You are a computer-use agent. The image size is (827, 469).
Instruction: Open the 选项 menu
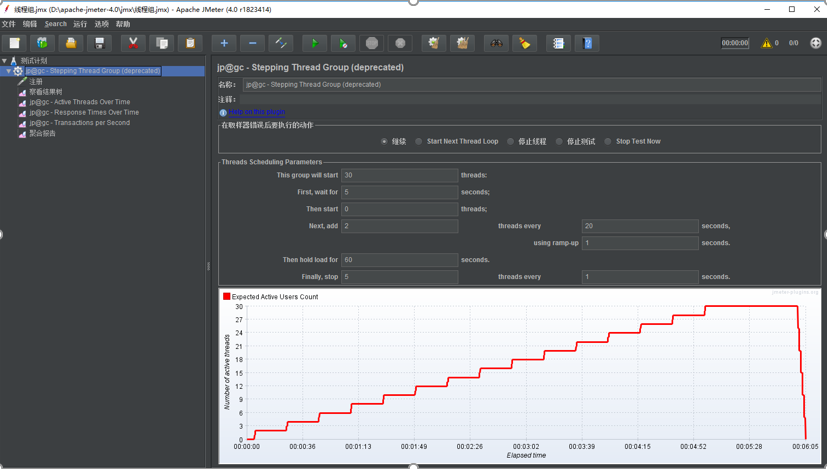(102, 24)
